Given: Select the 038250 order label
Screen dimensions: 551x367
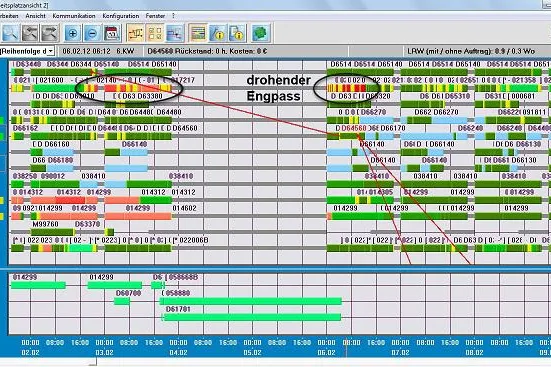Looking at the screenshot, I should pyautogui.click(x=25, y=176).
